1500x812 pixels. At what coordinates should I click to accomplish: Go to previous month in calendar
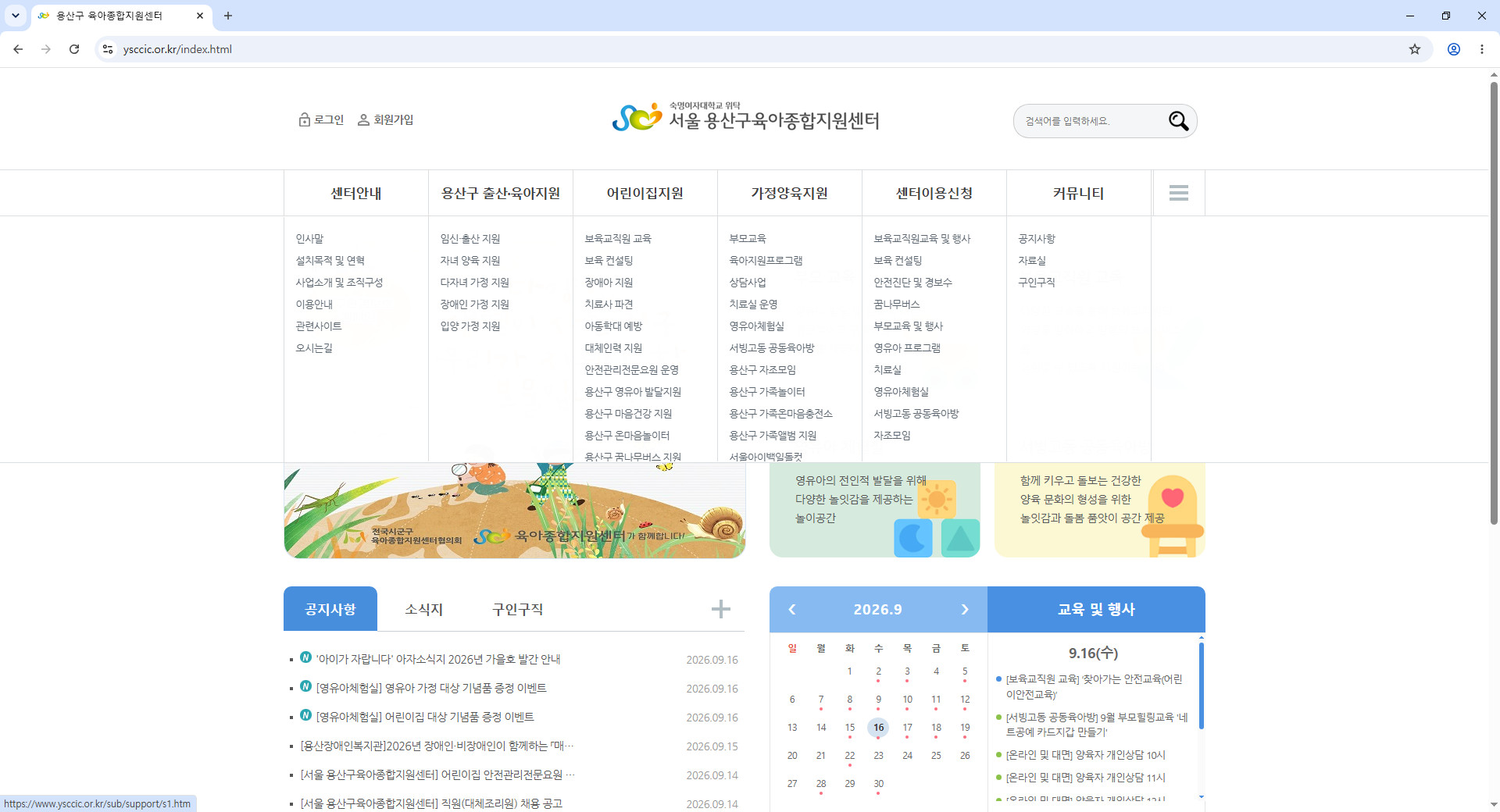tap(792, 610)
